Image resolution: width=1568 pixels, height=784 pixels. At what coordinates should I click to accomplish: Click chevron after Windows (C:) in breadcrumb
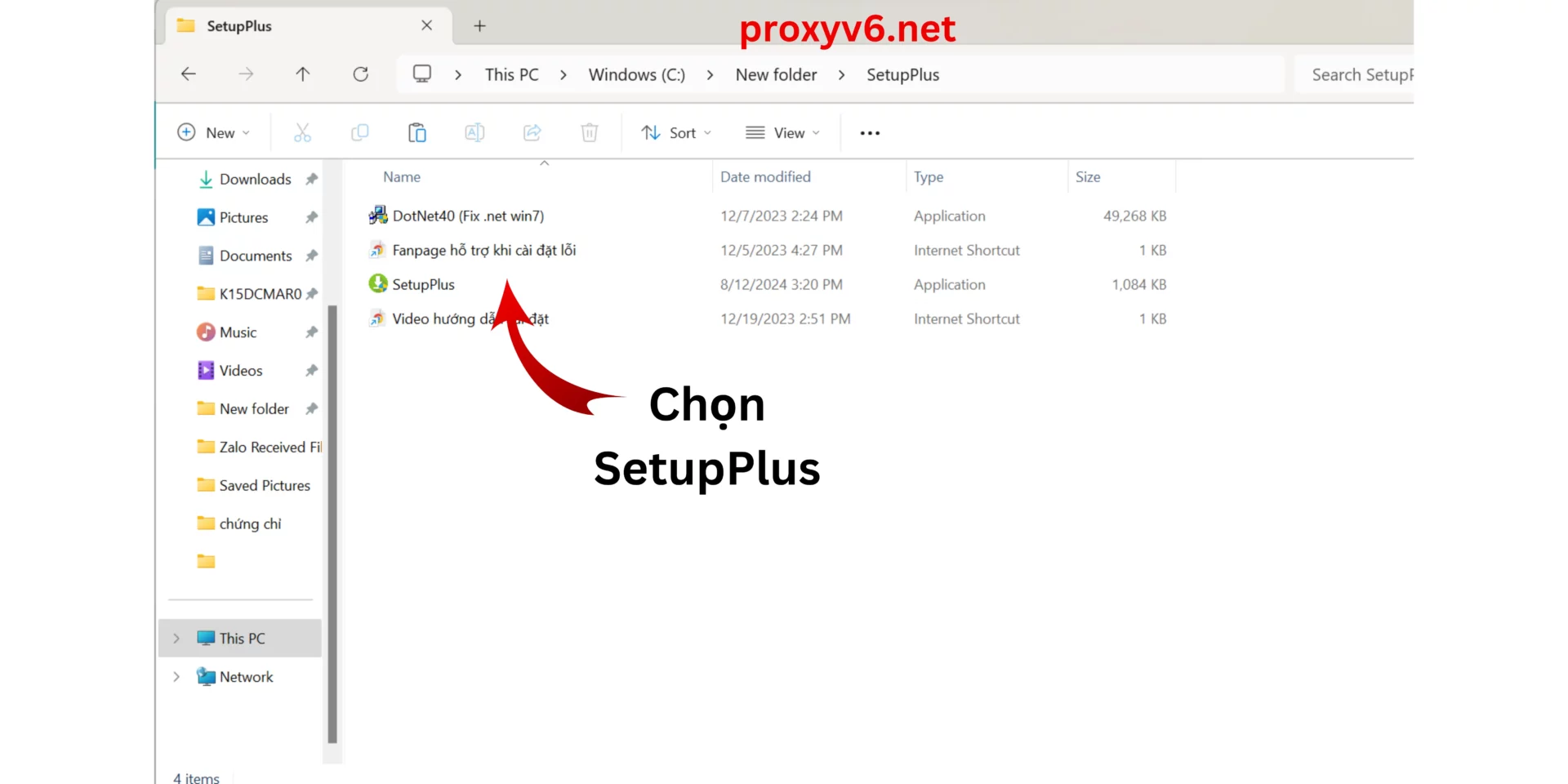click(710, 75)
